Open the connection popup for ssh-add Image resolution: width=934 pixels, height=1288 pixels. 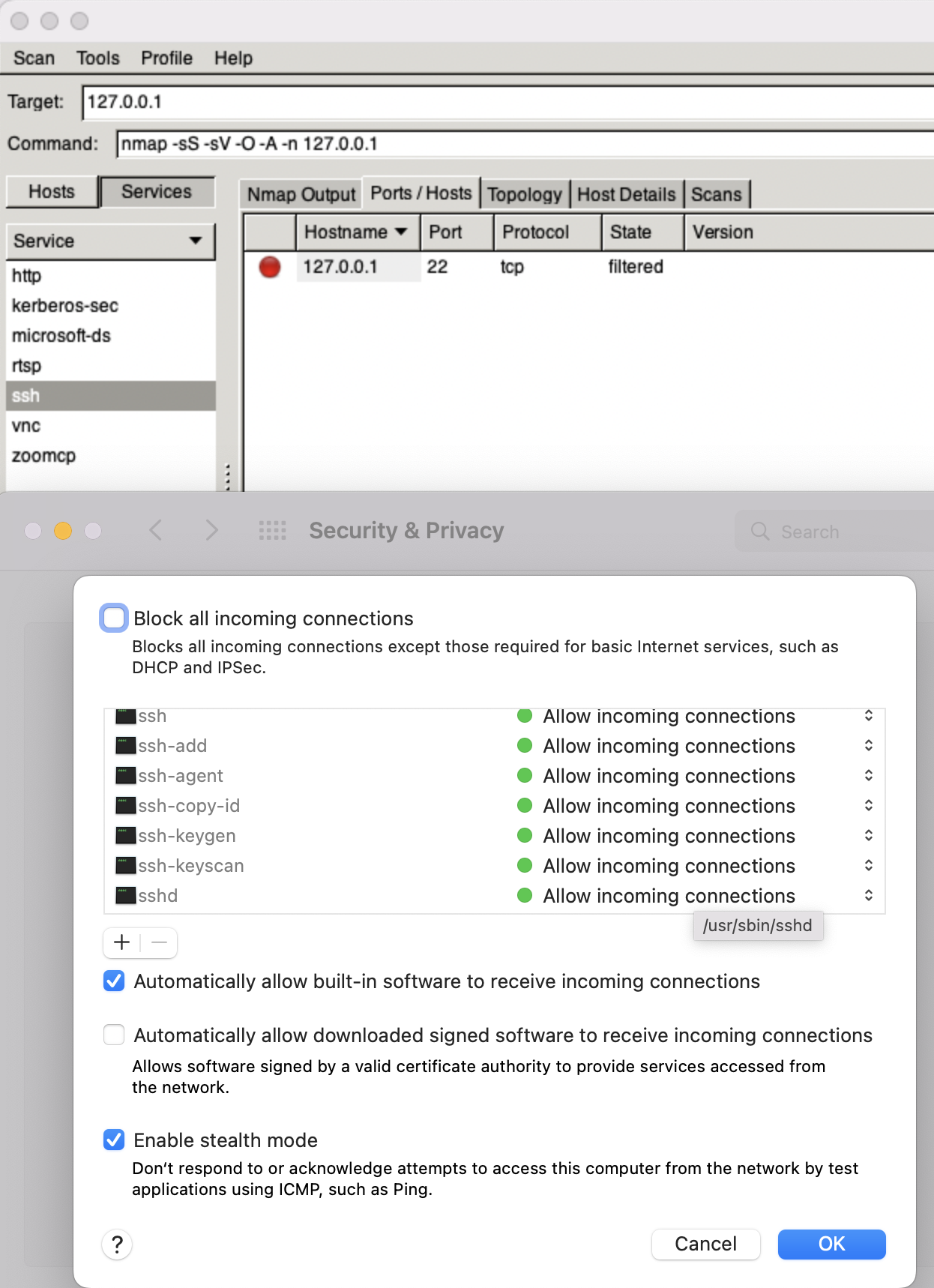[x=869, y=746]
